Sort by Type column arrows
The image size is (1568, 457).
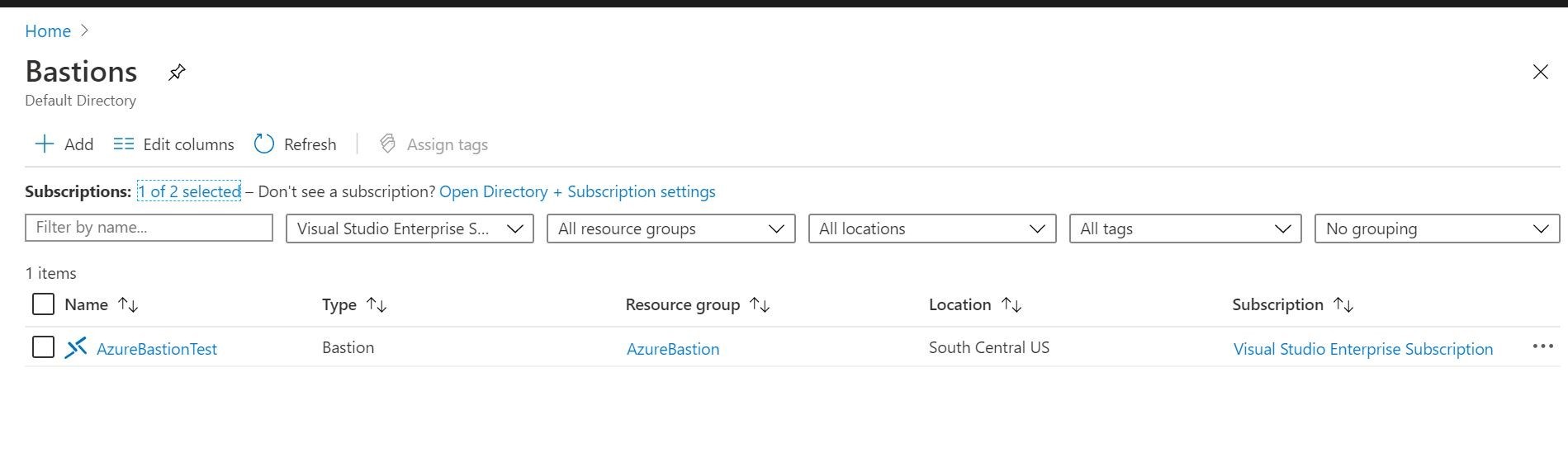[377, 305]
